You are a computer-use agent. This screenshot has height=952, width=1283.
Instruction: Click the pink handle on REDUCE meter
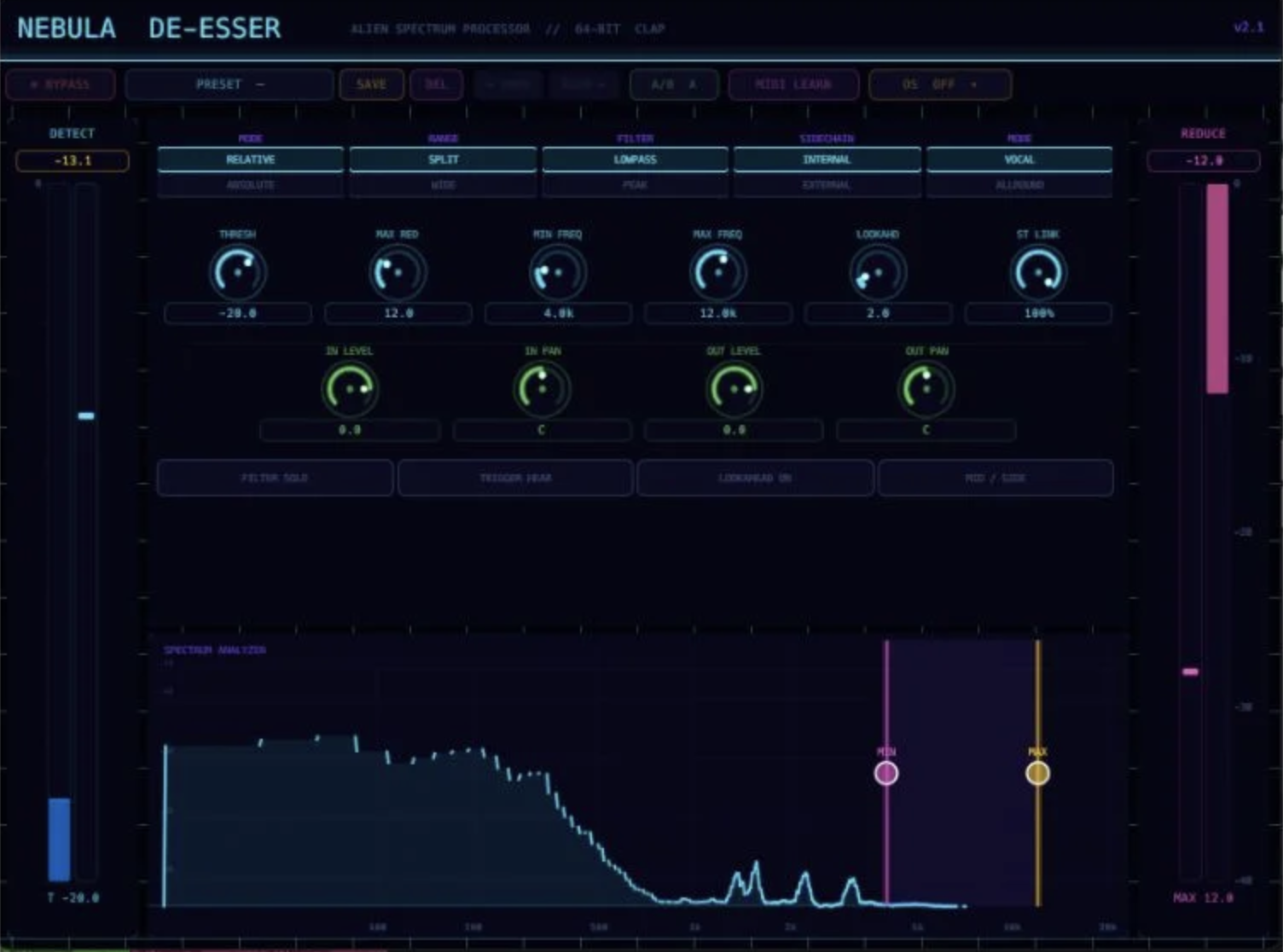pos(1190,672)
